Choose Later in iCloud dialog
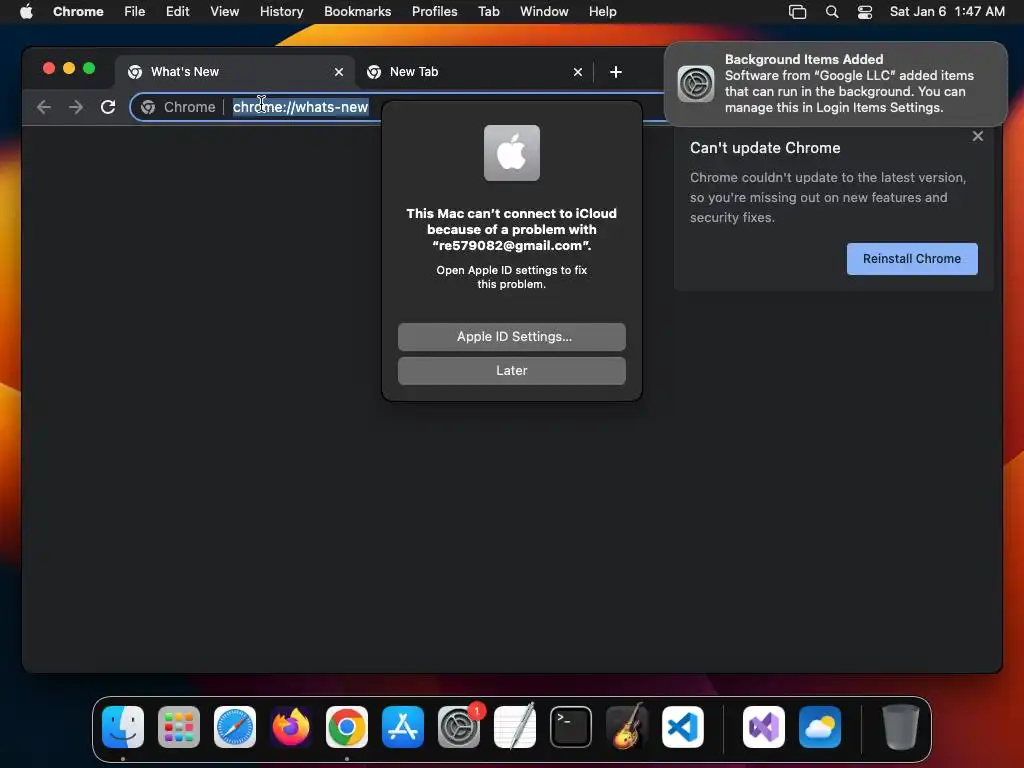Screen dimensions: 1024x768 [511, 371]
